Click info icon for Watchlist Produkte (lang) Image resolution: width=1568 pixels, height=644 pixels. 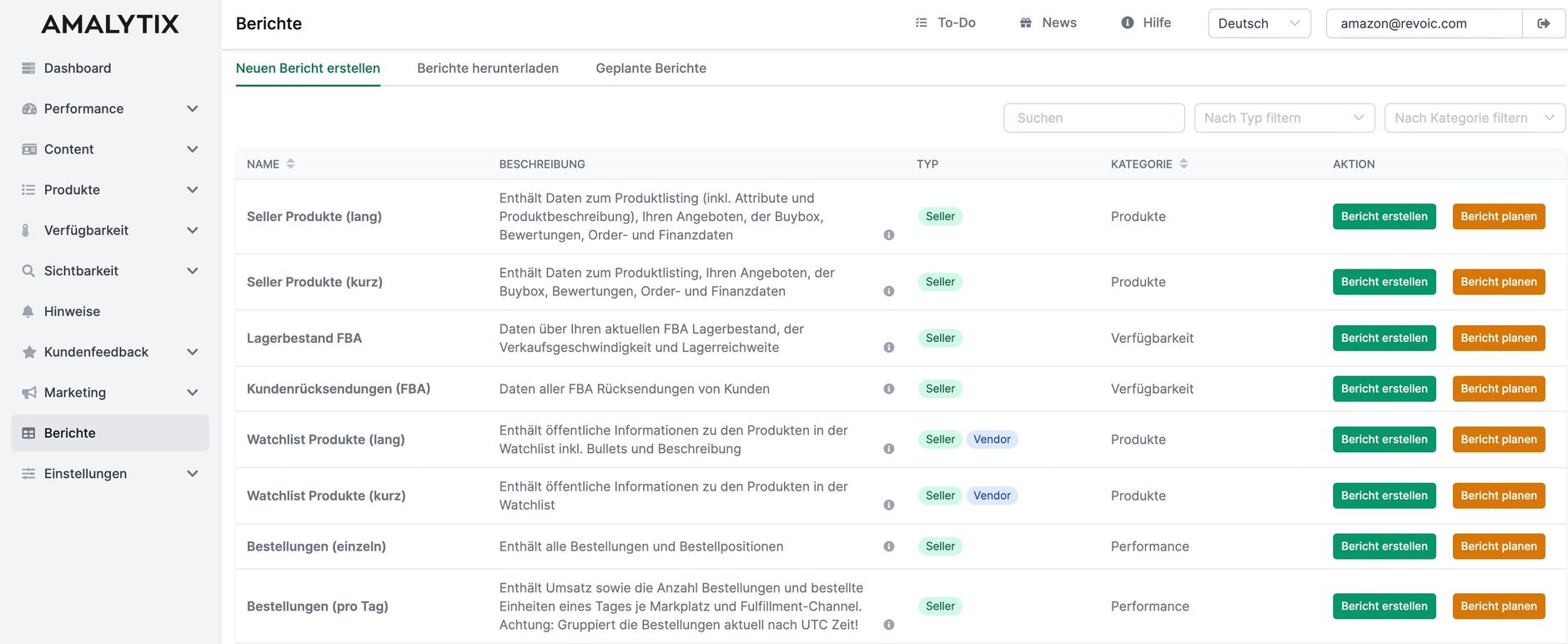(x=889, y=449)
